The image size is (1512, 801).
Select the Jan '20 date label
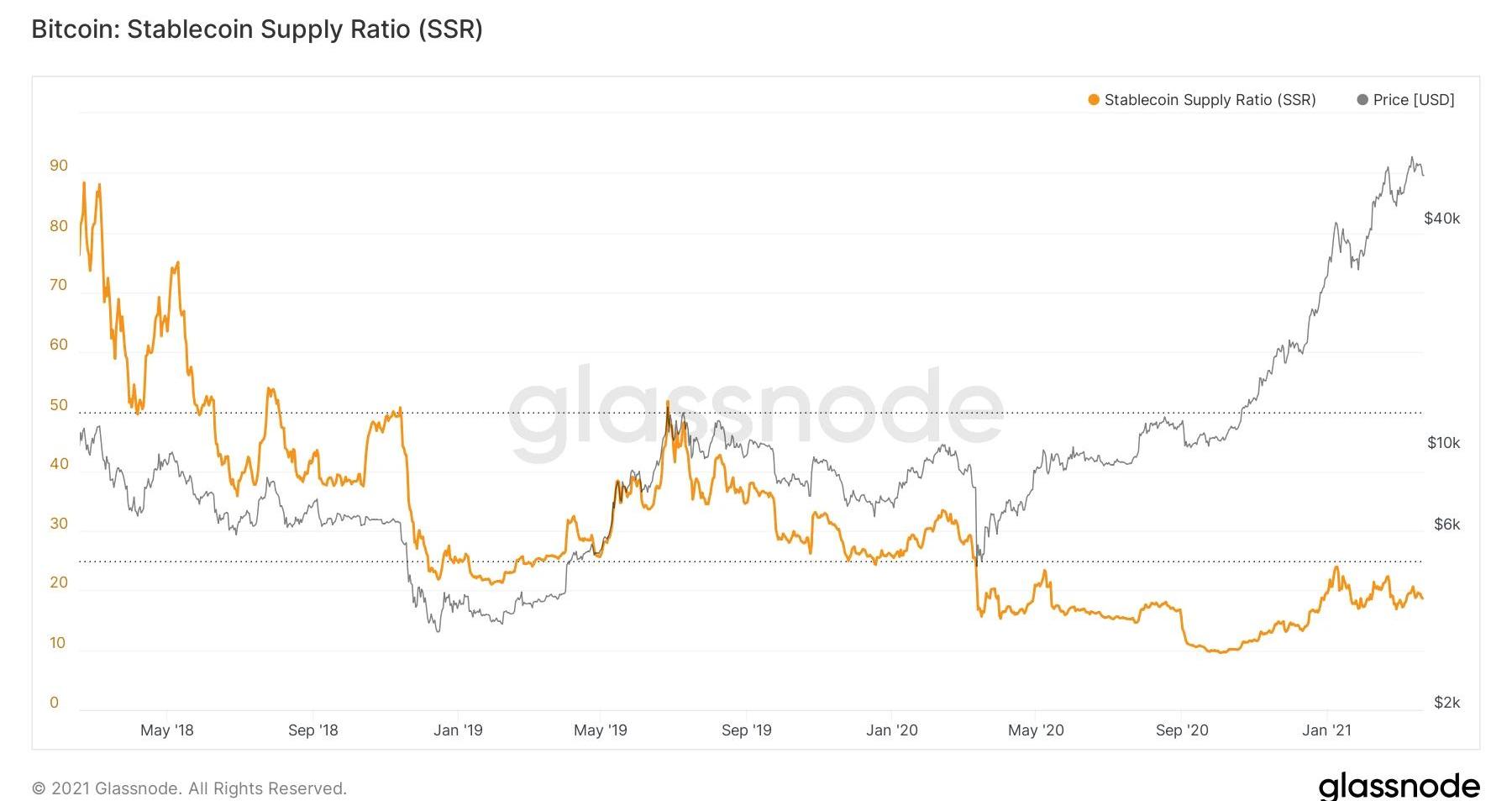pos(891,730)
